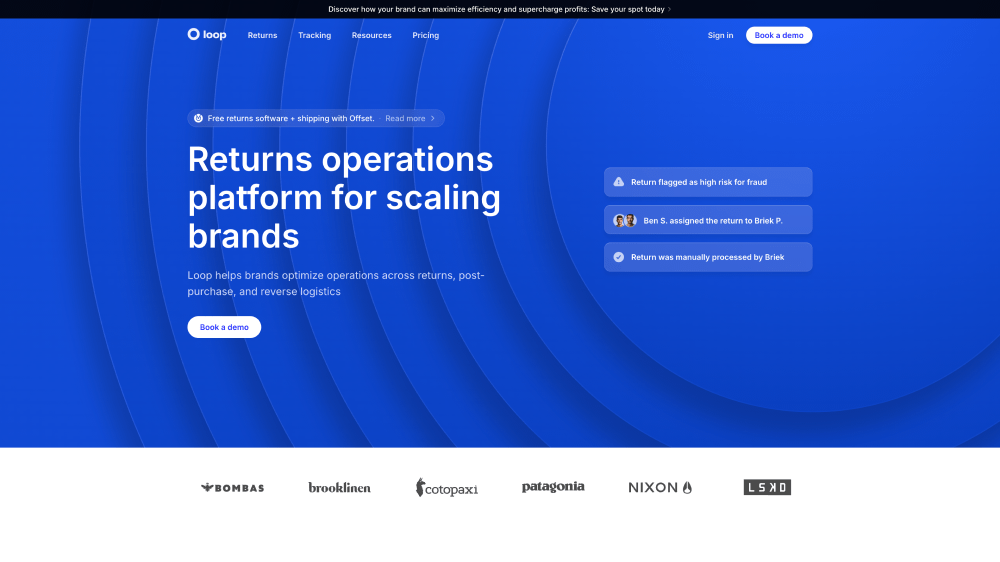Image resolution: width=1000 pixels, height=562 pixels.
Task: Click the Loop logo in the header
Action: coord(207,34)
